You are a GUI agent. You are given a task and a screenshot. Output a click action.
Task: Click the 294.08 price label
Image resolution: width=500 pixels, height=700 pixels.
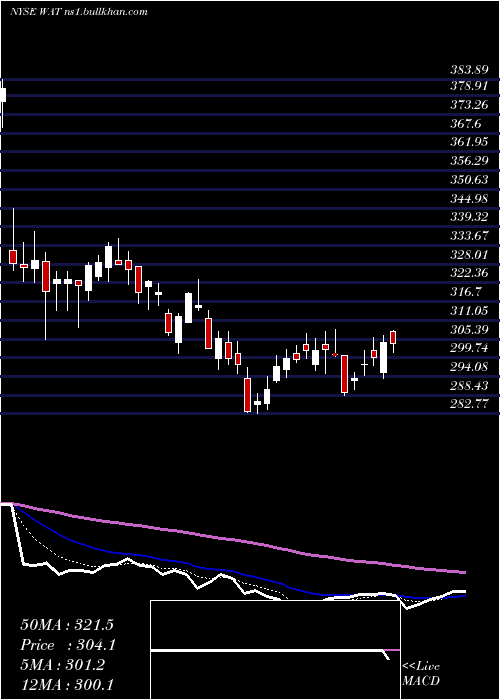pyautogui.click(x=469, y=367)
